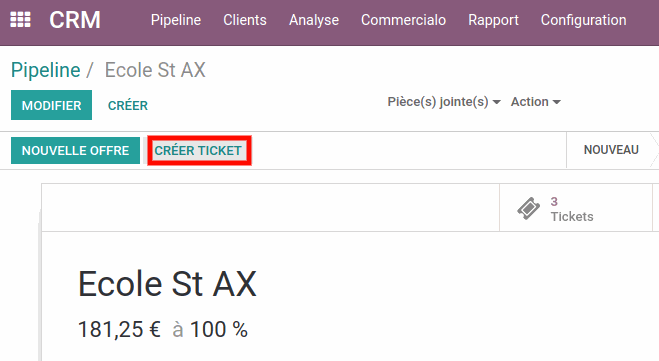Click the 181,25 € expected revenue value
The height and width of the screenshot is (361, 659).
point(119,329)
